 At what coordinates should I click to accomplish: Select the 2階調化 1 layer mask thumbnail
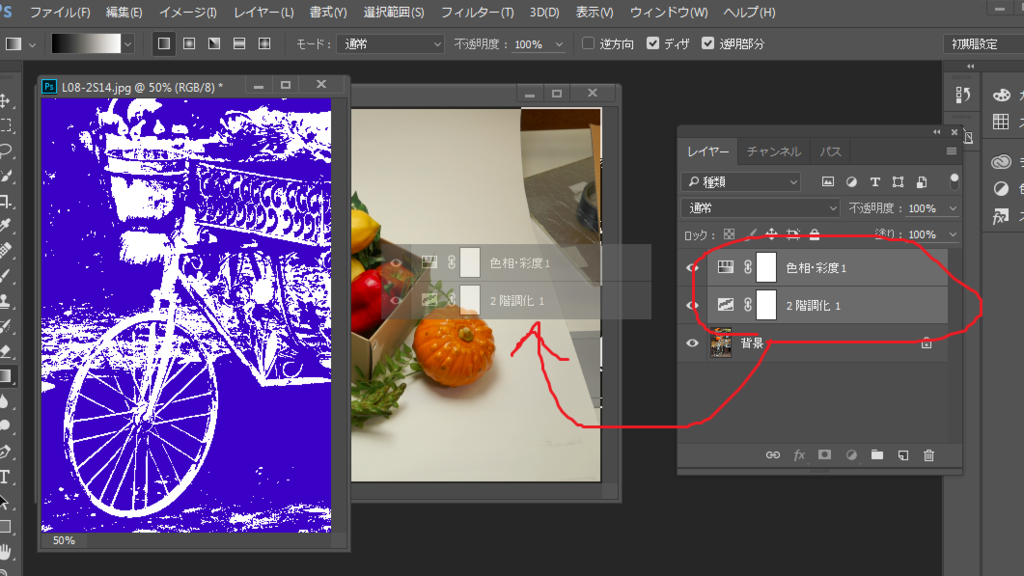click(x=767, y=305)
